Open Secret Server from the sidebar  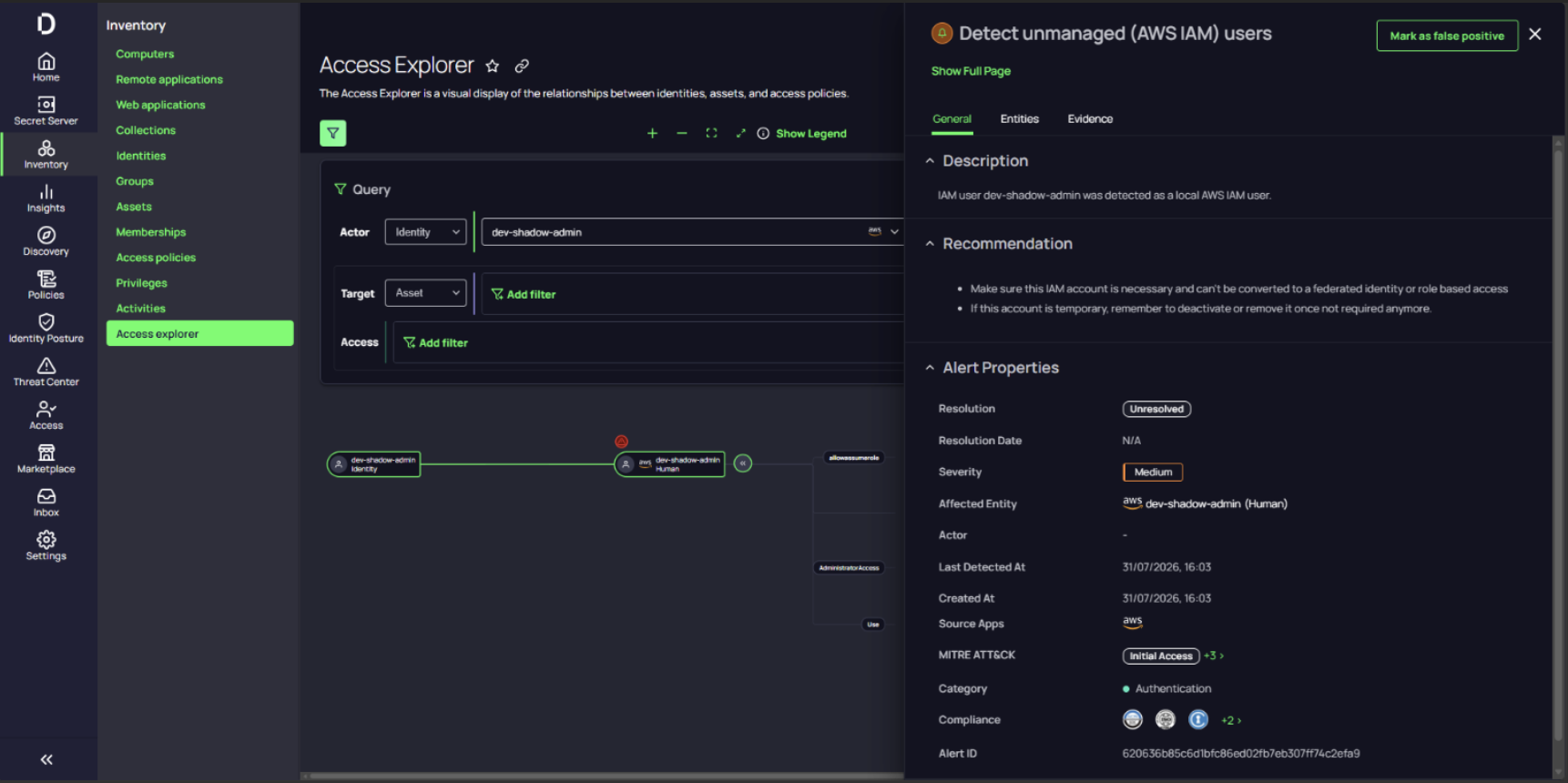46,111
